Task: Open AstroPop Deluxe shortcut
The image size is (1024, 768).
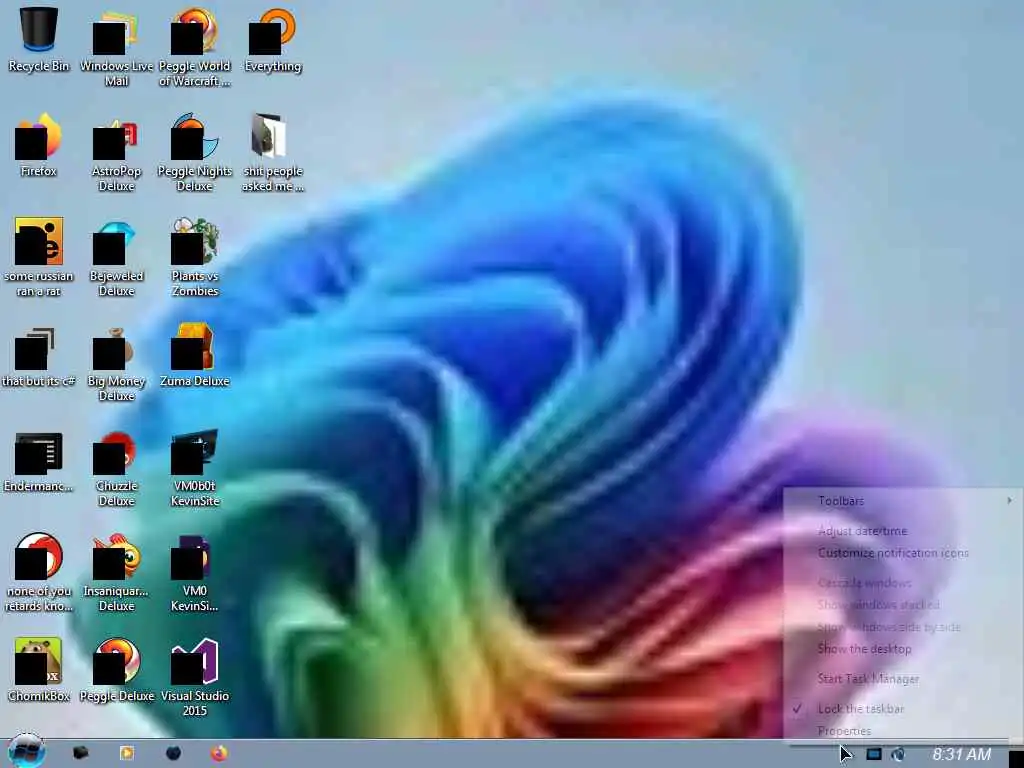Action: 116,152
